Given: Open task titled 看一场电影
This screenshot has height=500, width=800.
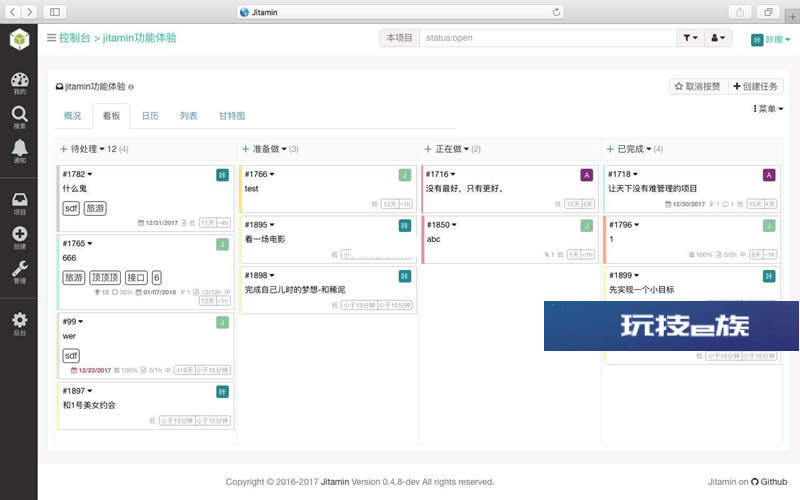Looking at the screenshot, I should tap(265, 239).
